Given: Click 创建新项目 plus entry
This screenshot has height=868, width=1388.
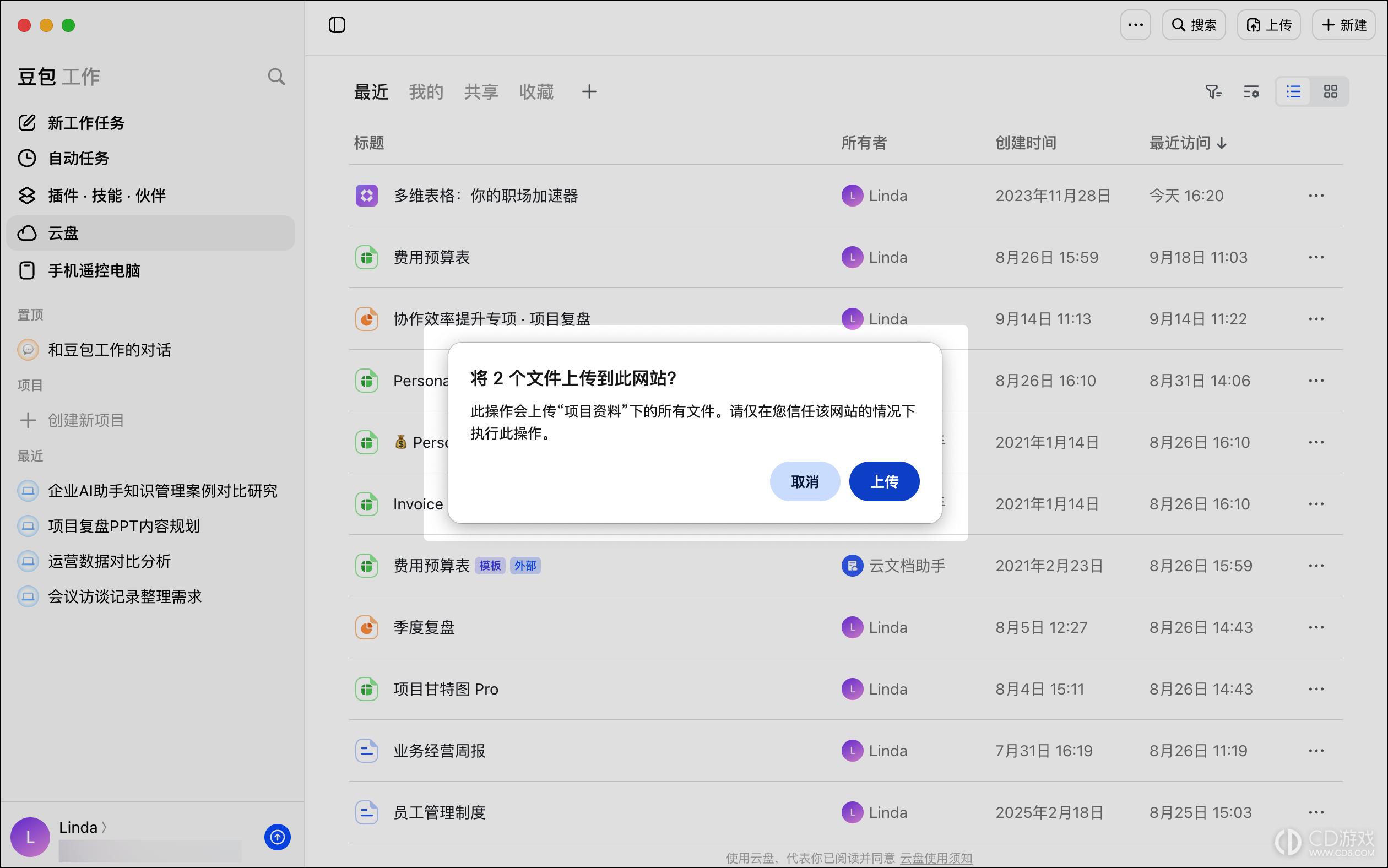Looking at the screenshot, I should (x=150, y=420).
